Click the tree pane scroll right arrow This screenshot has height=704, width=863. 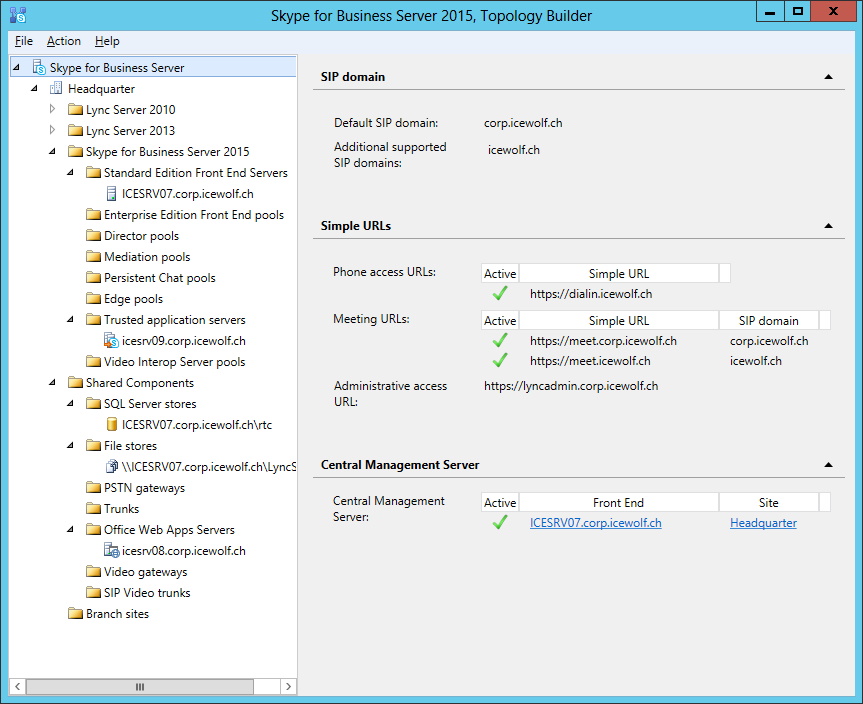pos(288,686)
